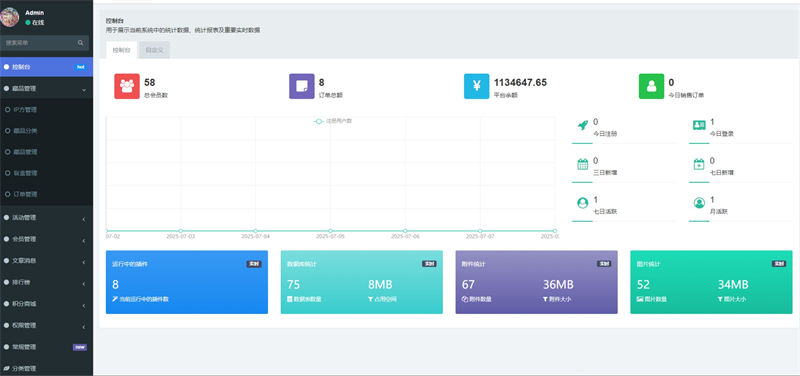This screenshot has height=376, width=800.
Task: Collapse the 藏品管理 parent menu with the chevron
Action: [x=84, y=89]
